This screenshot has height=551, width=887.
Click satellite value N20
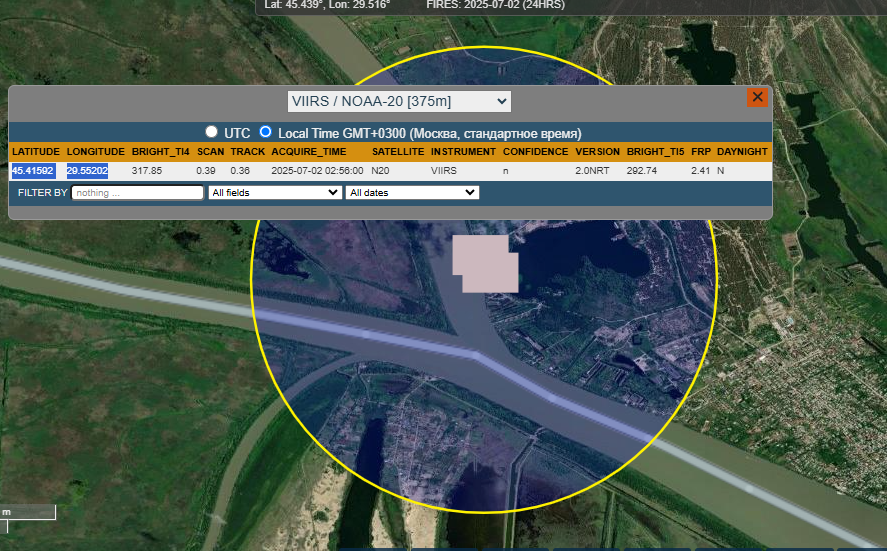pyautogui.click(x=380, y=170)
